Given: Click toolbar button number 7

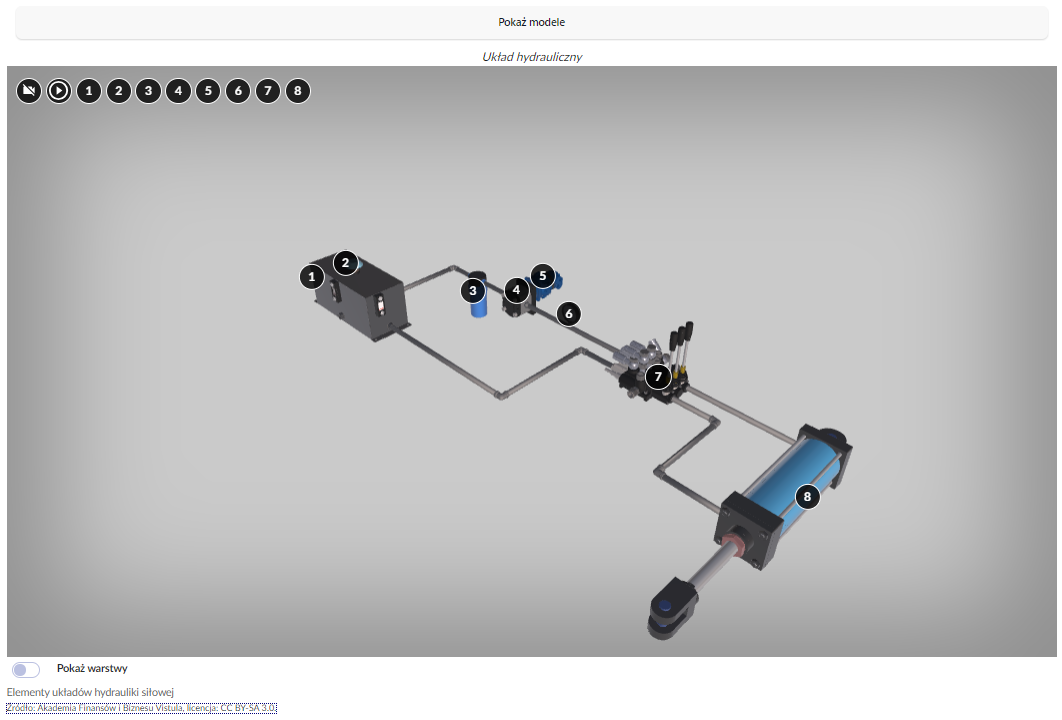Looking at the screenshot, I should (x=267, y=91).
